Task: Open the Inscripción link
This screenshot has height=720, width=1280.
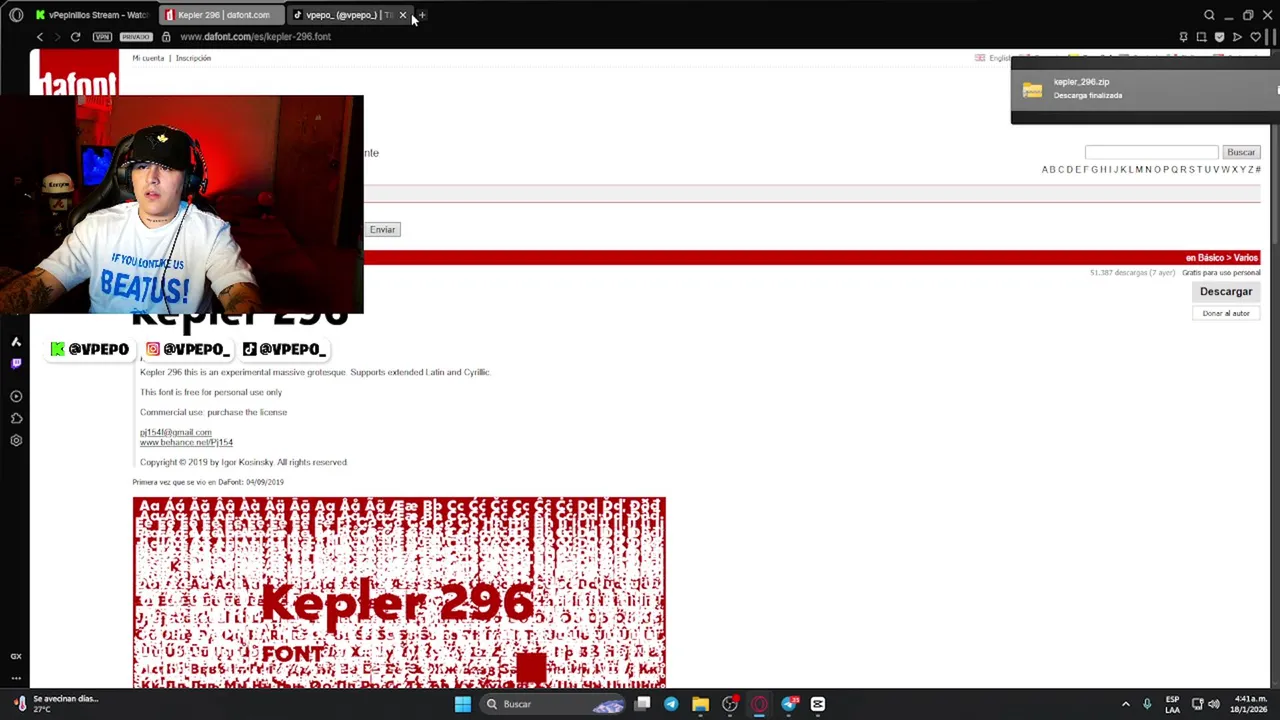Action: click(193, 58)
